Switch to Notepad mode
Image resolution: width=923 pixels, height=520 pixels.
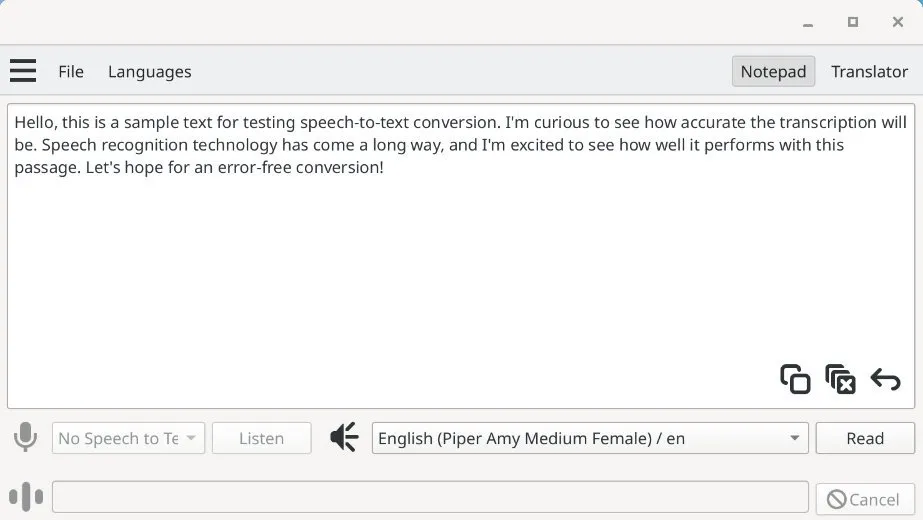coord(773,71)
